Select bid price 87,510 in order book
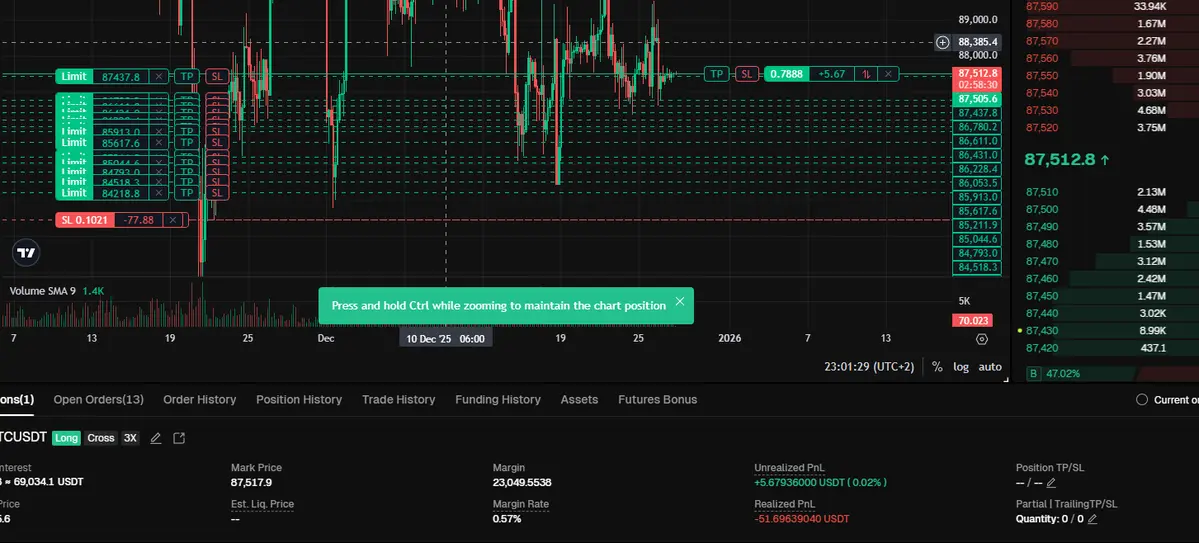Screen dimensions: 1199x543 (1042, 192)
